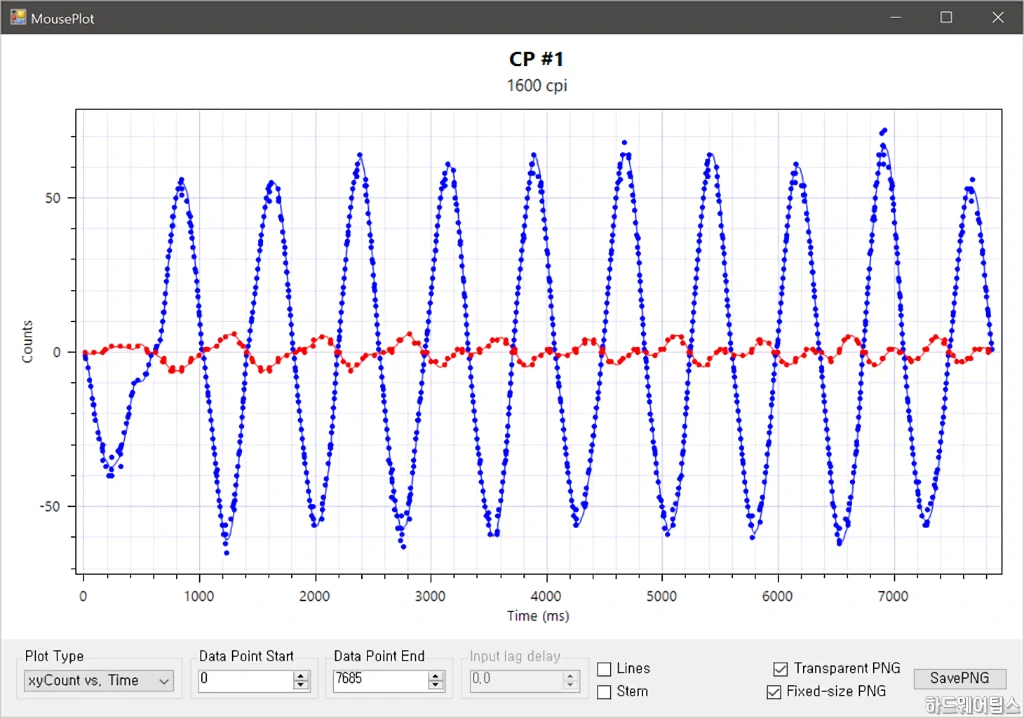1024x718 pixels.
Task: Enable the Lines checkbox
Action: [604, 669]
